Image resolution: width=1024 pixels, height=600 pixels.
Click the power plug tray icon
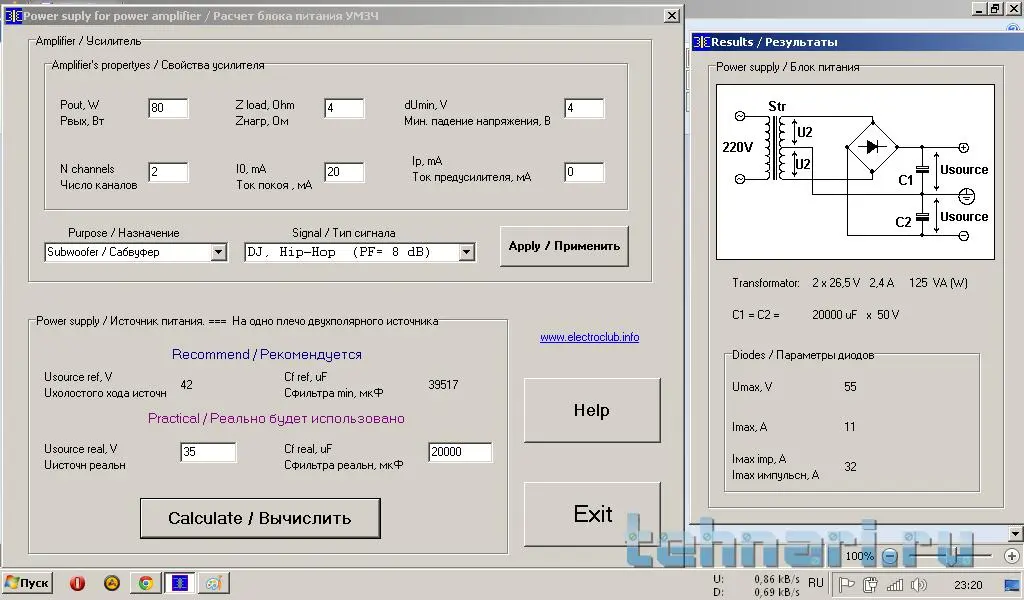coord(870,584)
